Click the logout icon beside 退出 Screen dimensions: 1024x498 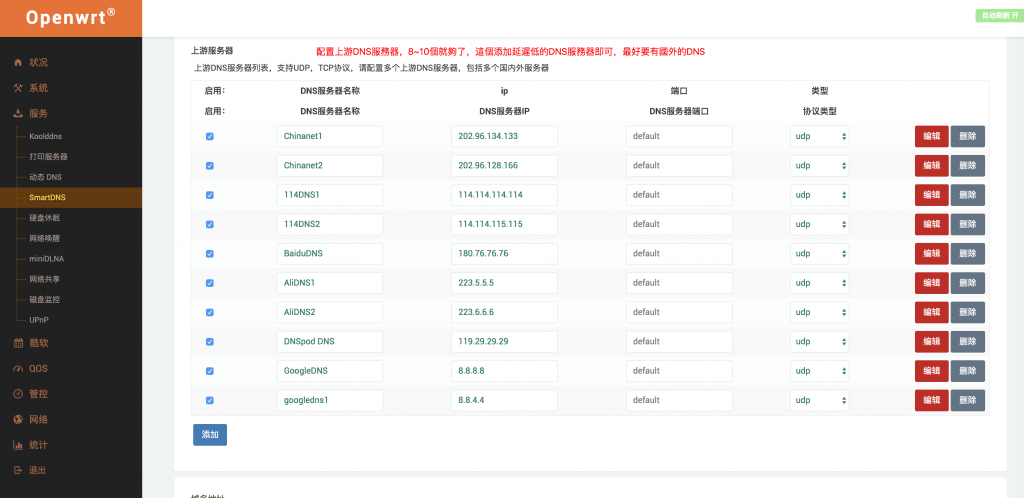pos(18,471)
